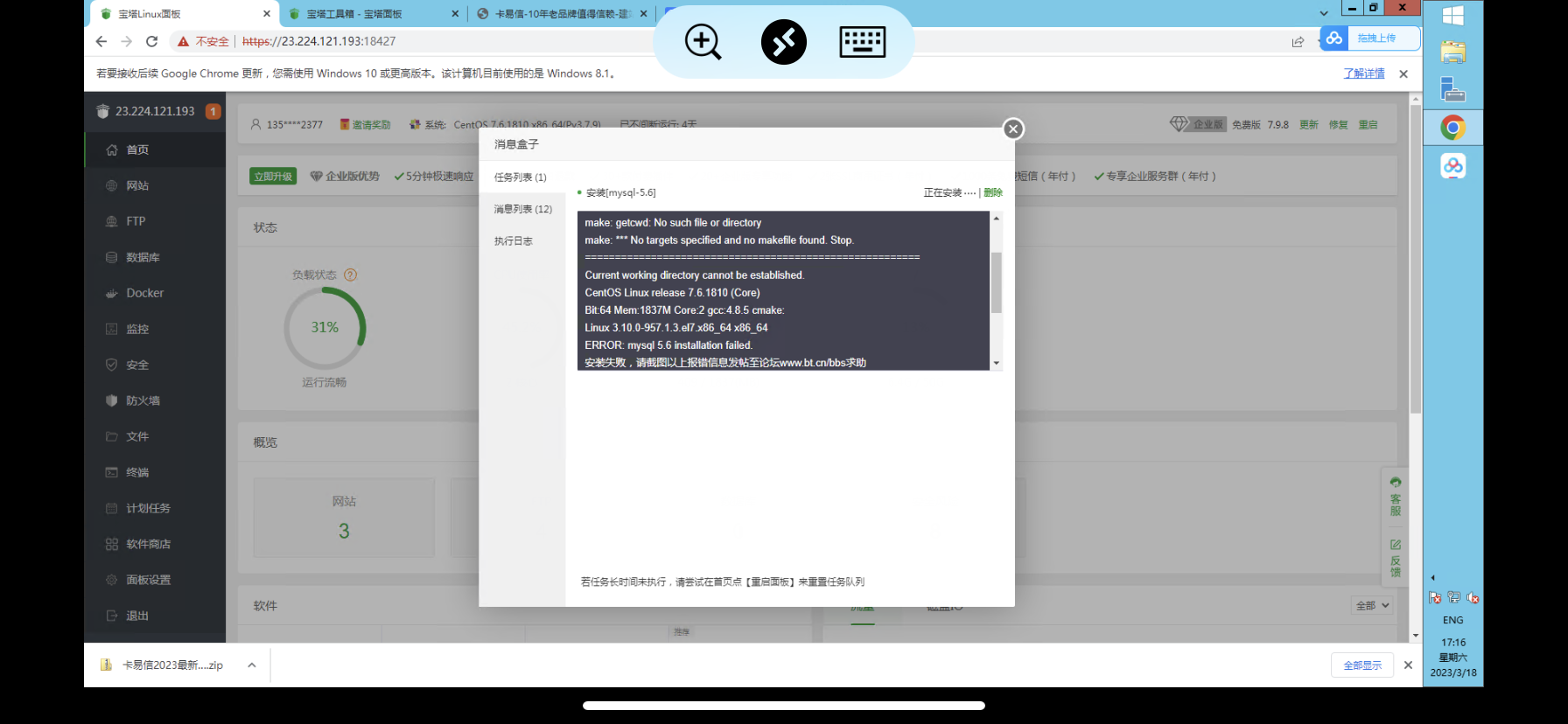The image size is (1568, 724).
Task: Click the install log scrollbar thumb
Action: [996, 282]
